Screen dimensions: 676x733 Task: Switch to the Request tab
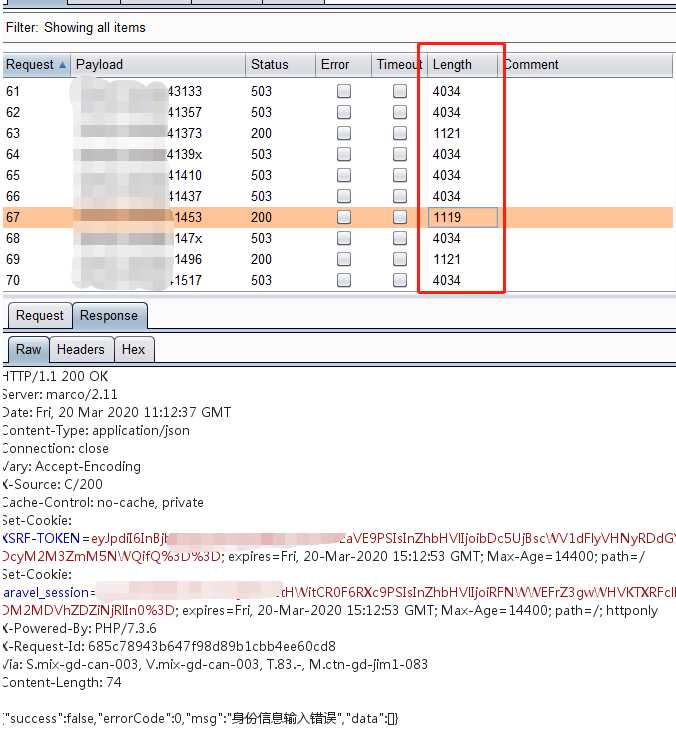pyautogui.click(x=40, y=315)
